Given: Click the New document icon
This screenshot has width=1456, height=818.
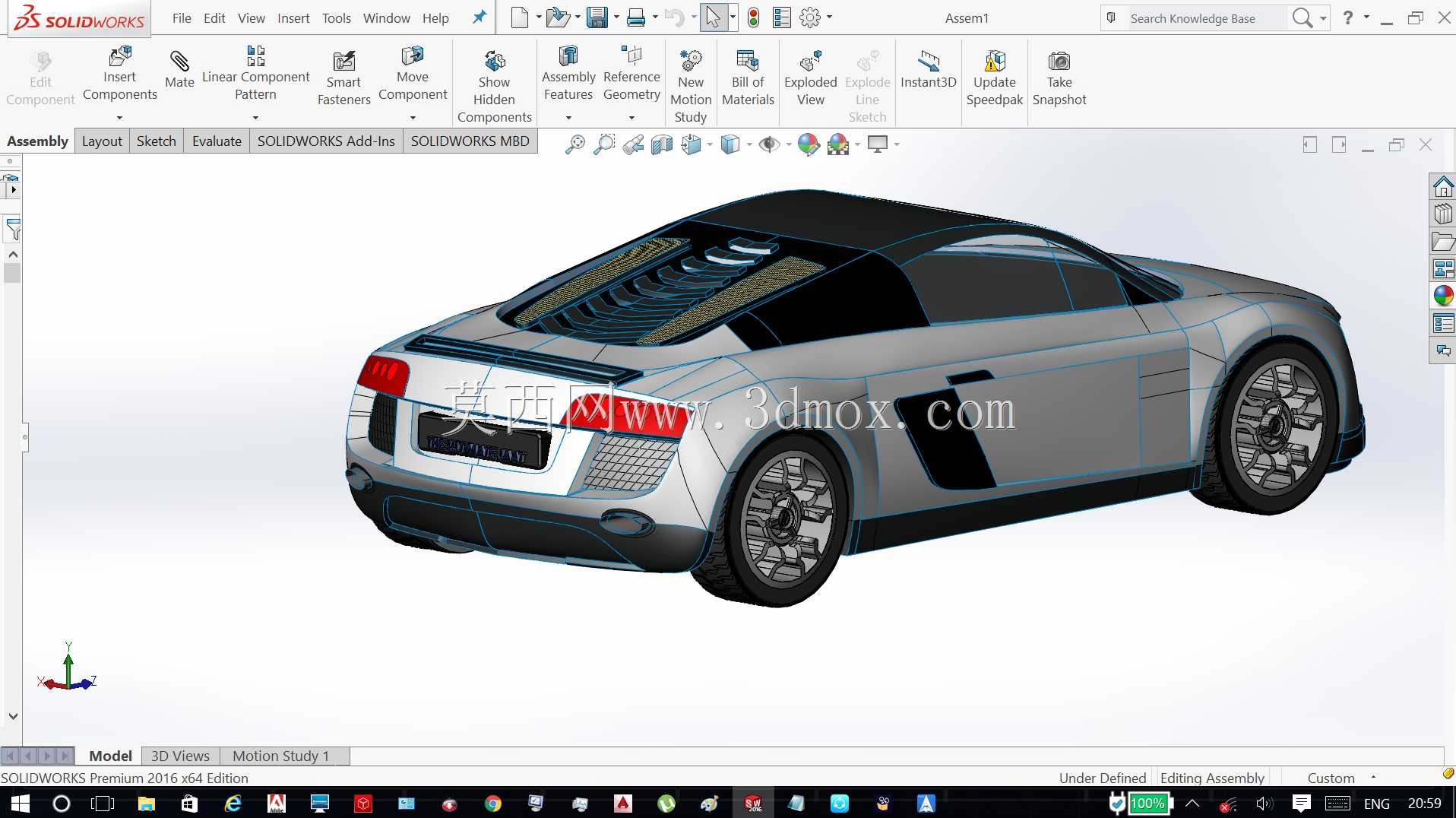Looking at the screenshot, I should coord(520,17).
